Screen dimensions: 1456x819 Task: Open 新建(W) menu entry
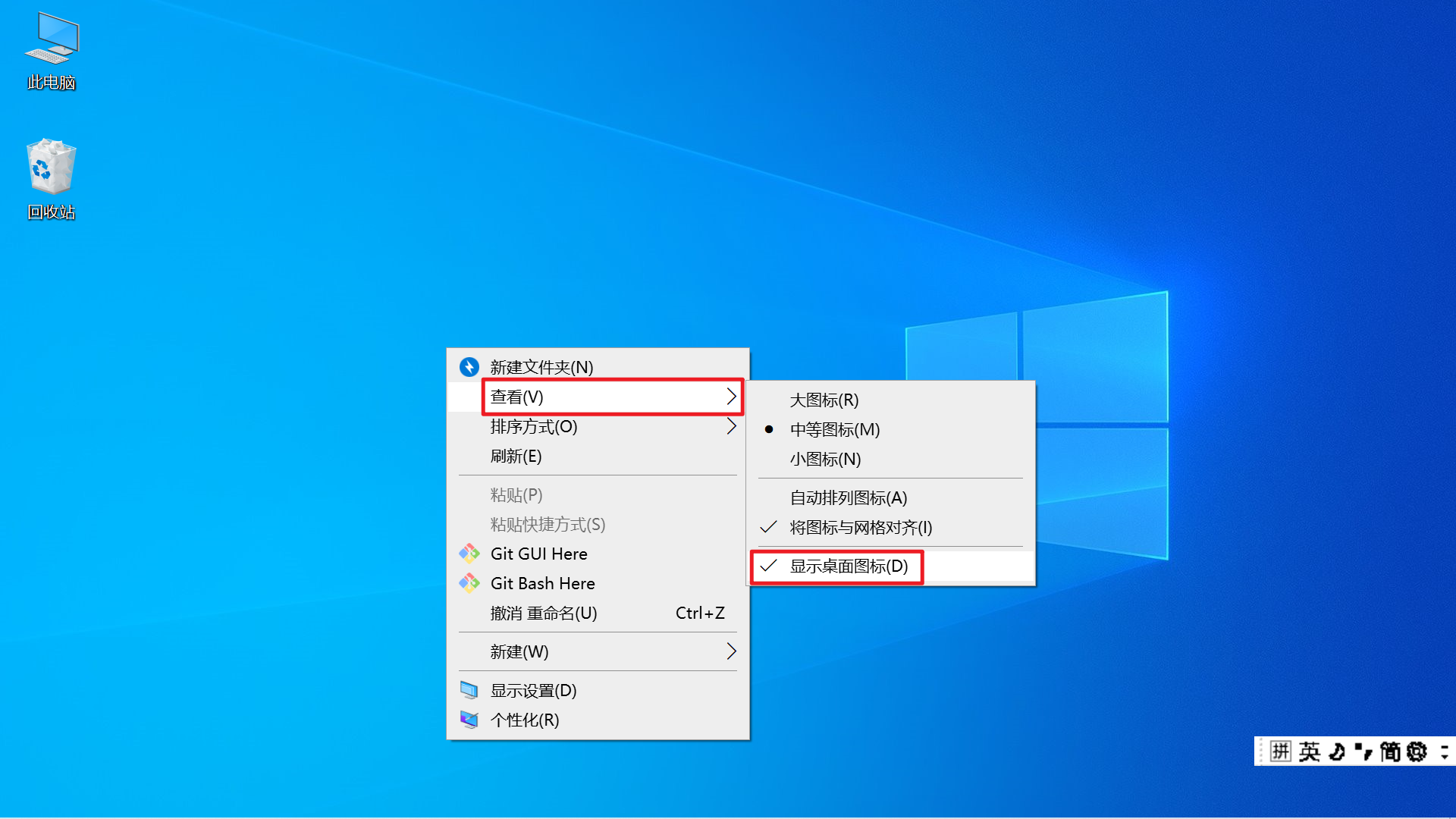click(x=598, y=651)
